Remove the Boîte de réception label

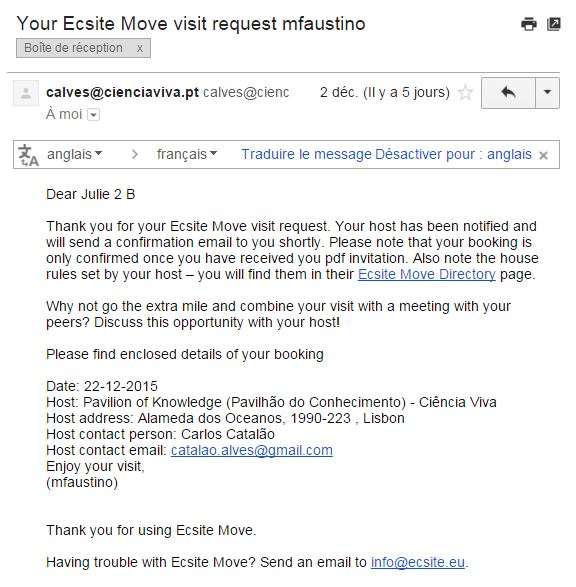140,48
